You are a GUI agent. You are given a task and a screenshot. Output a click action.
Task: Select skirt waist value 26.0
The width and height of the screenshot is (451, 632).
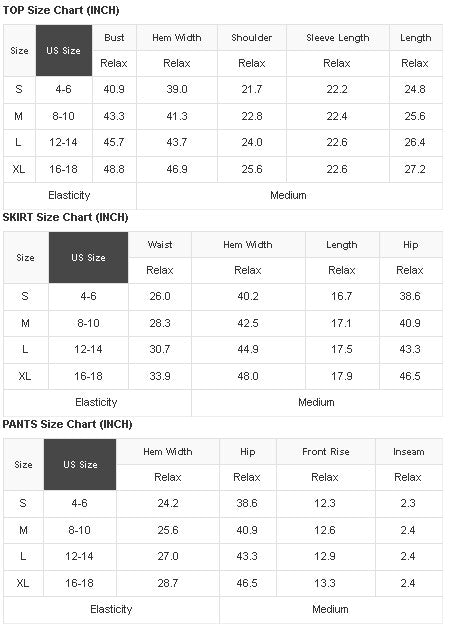[x=160, y=296]
